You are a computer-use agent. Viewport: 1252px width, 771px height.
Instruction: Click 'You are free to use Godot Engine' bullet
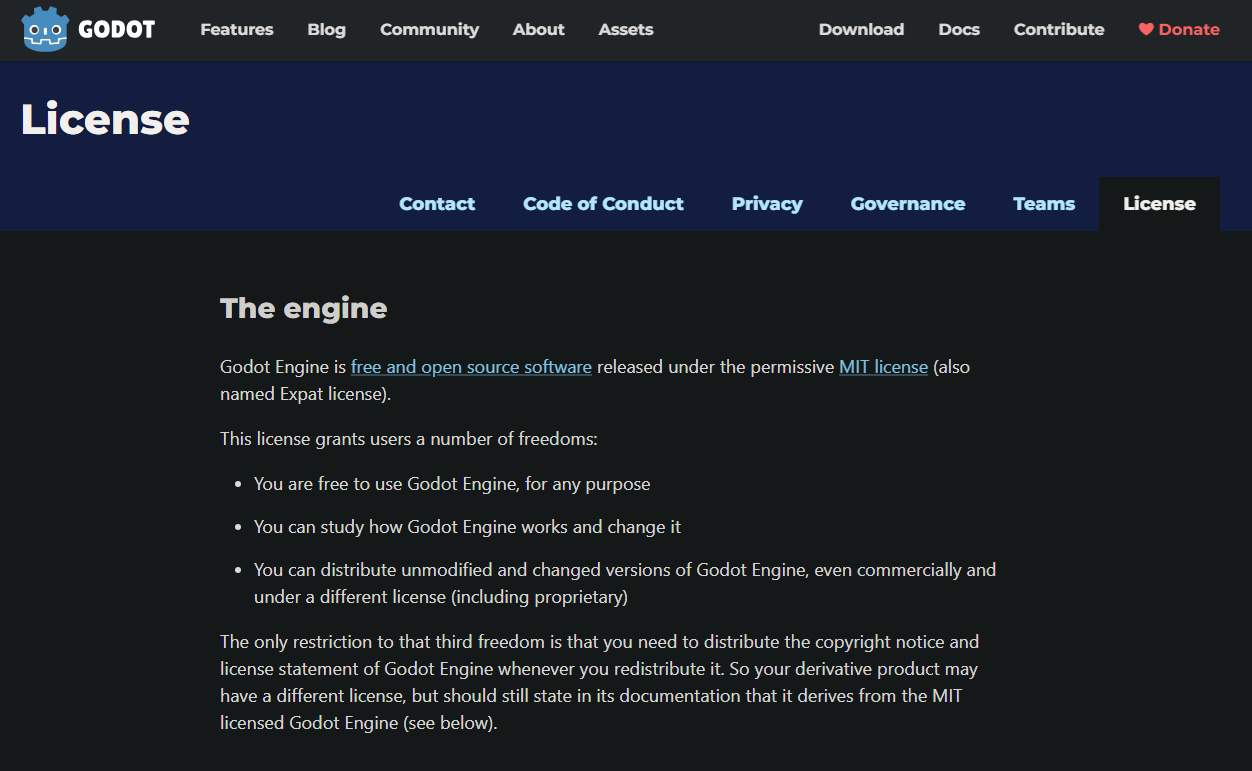tap(452, 484)
